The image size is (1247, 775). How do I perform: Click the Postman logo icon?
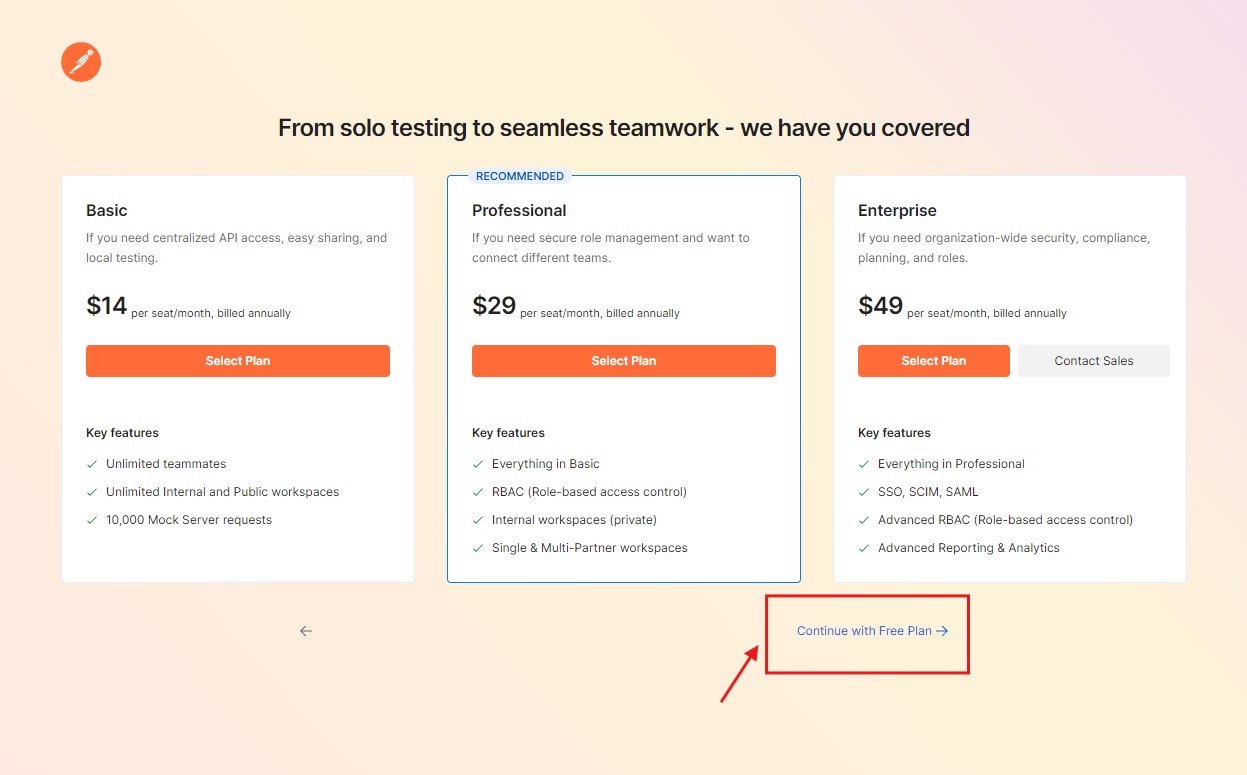81,62
